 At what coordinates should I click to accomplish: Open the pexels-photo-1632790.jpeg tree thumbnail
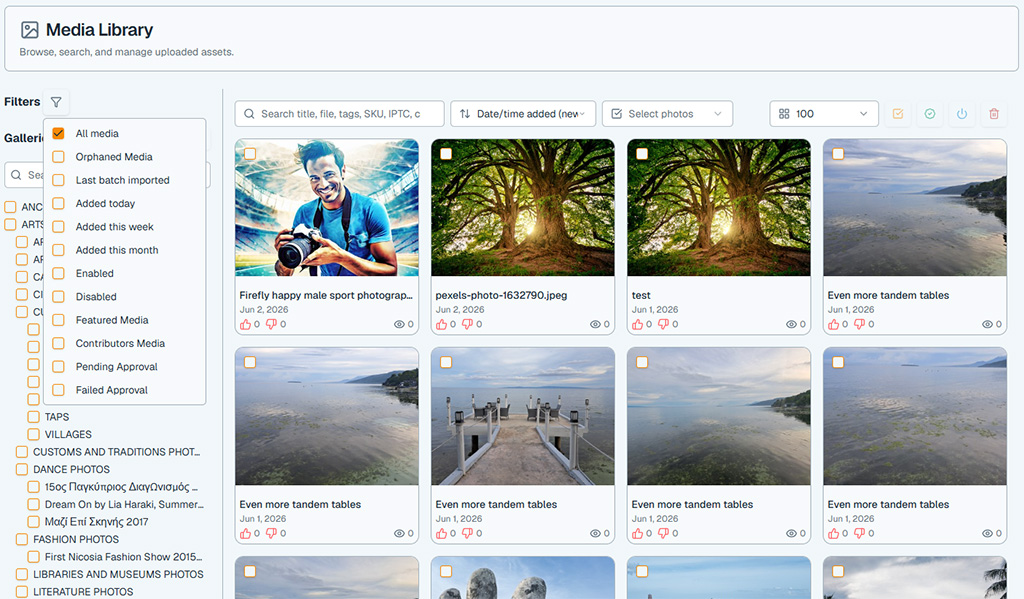point(522,208)
